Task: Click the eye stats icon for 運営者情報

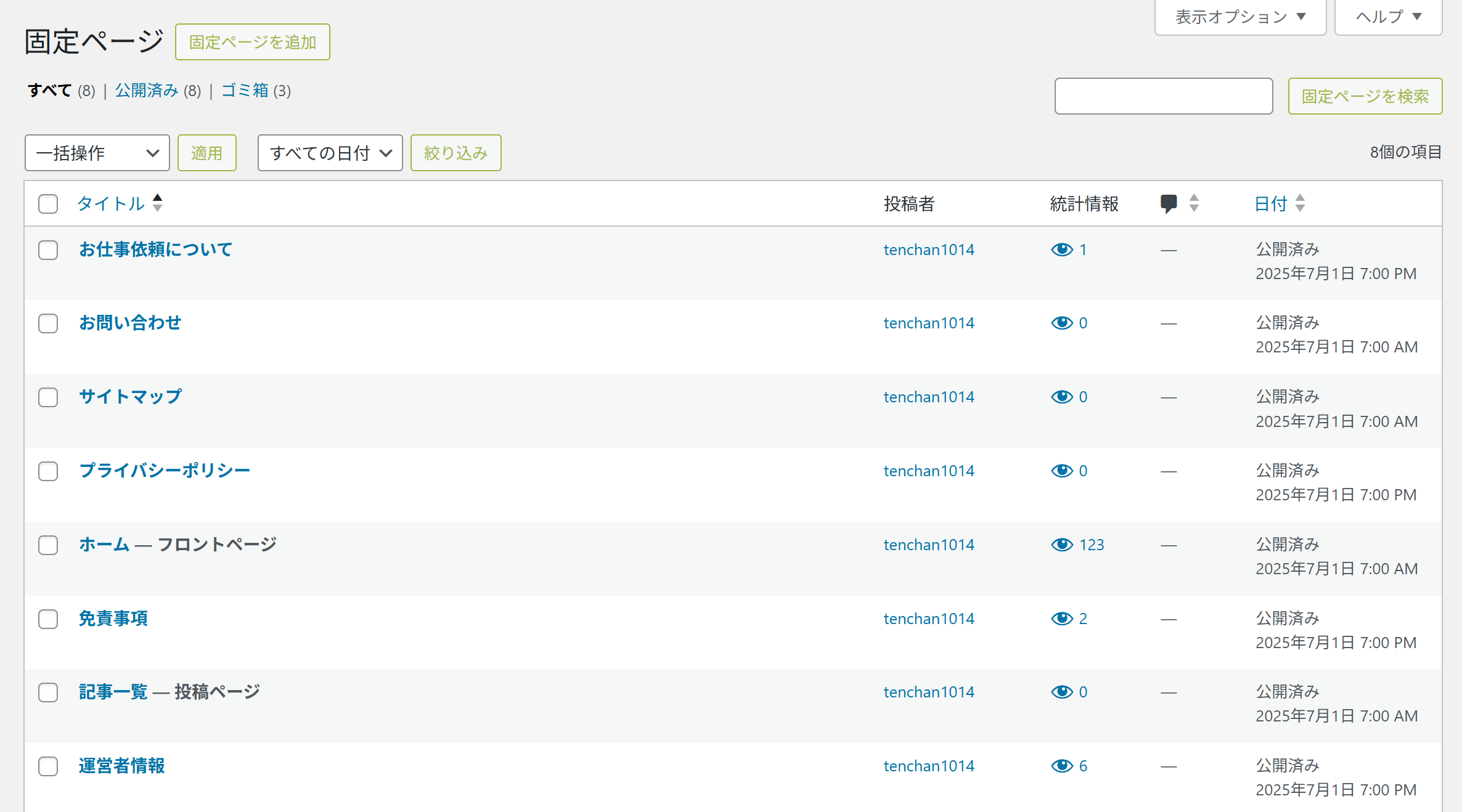Action: tap(1061, 766)
